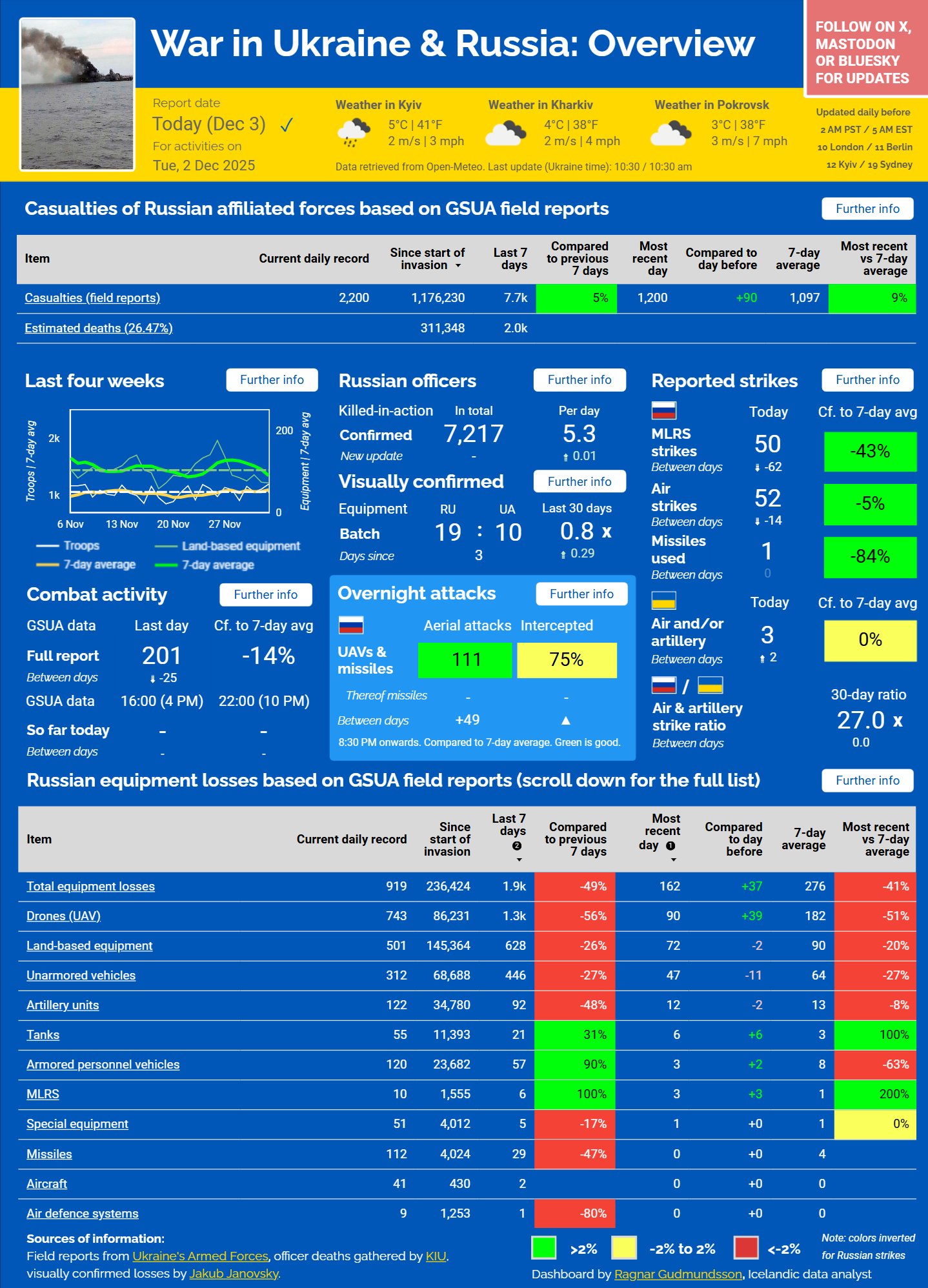The height and width of the screenshot is (1288, 928).
Task: Click the Ukrainian flag above Air and/or artillery
Action: click(664, 601)
